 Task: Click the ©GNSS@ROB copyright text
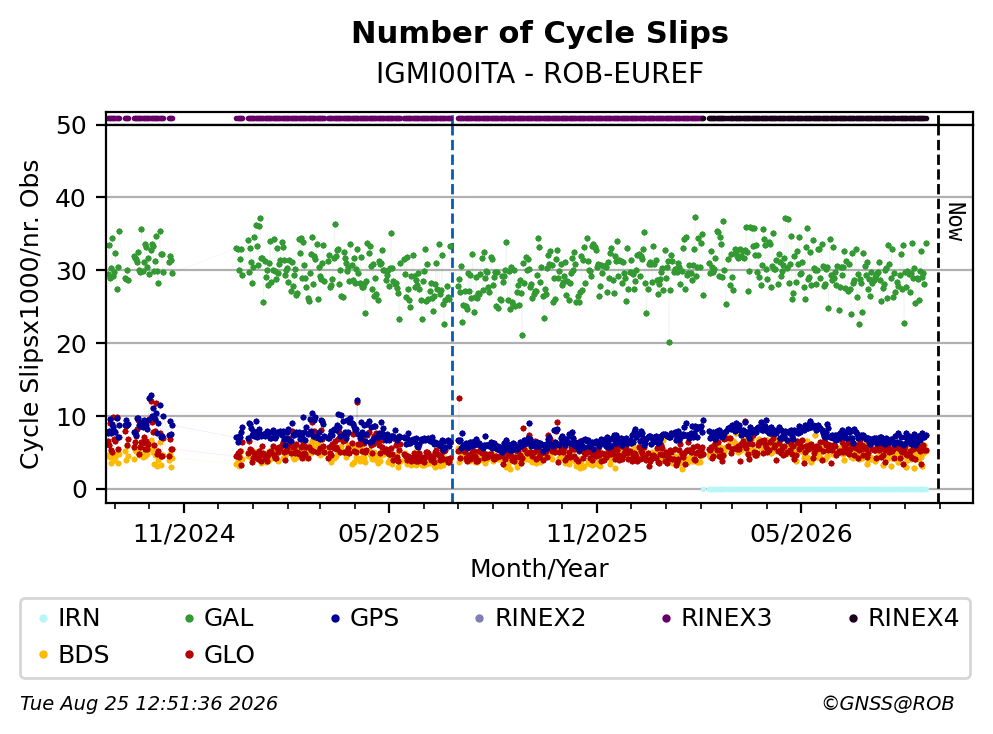(x=888, y=704)
